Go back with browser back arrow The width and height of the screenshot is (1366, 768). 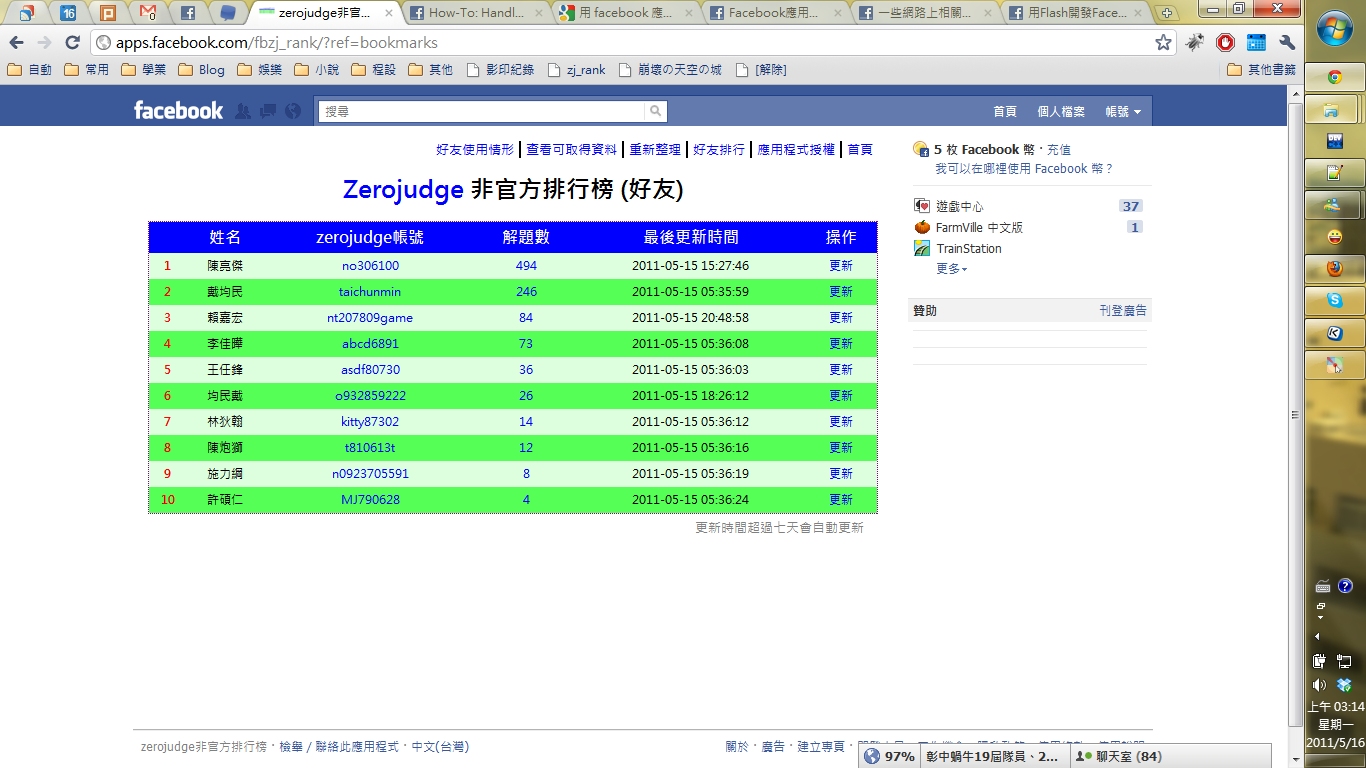16,43
